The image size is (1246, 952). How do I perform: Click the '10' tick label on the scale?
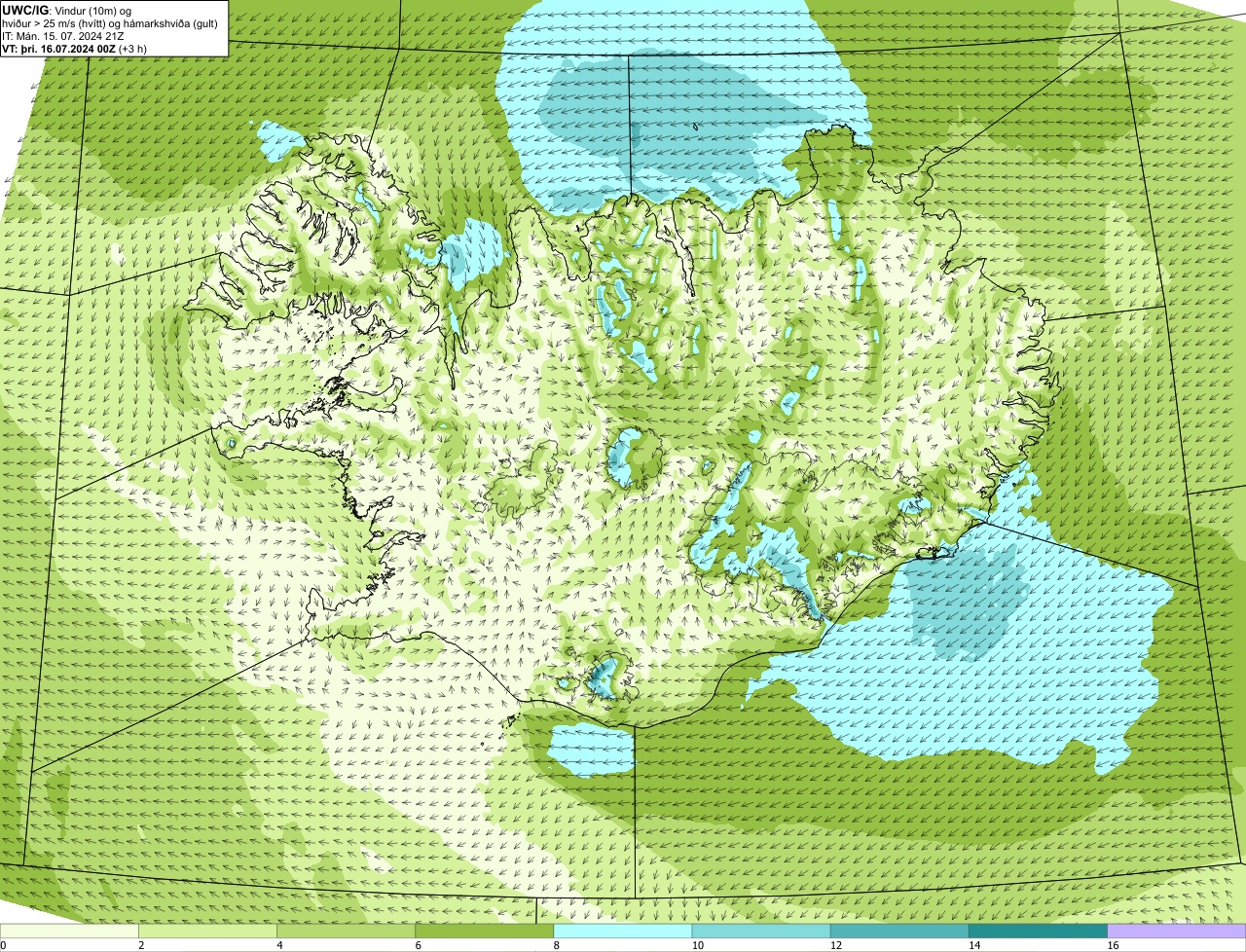tap(697, 945)
